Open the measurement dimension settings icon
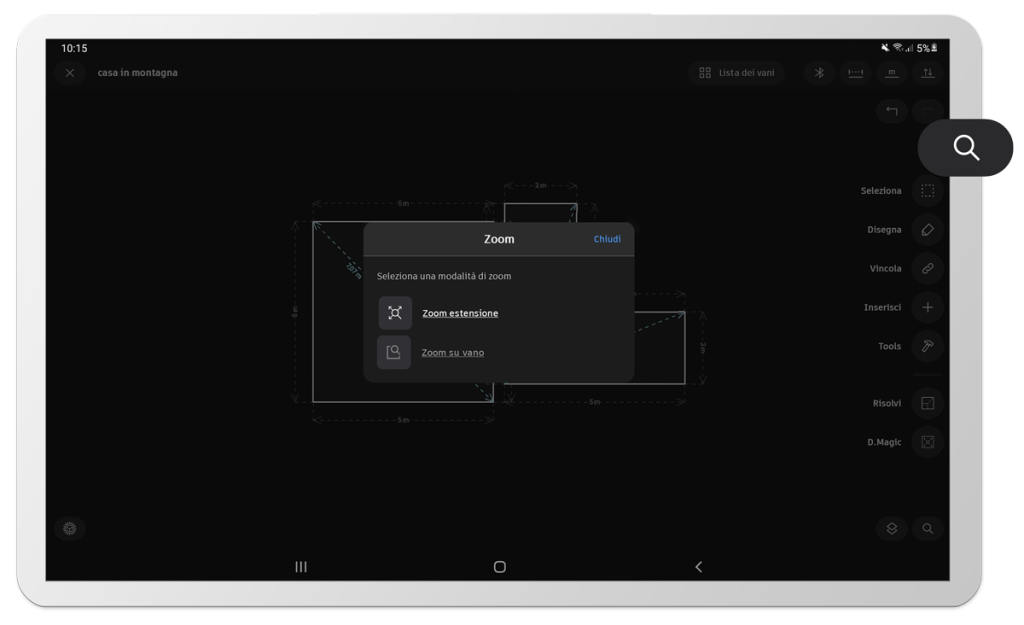Screen dimensions: 1024x625 click(856, 72)
